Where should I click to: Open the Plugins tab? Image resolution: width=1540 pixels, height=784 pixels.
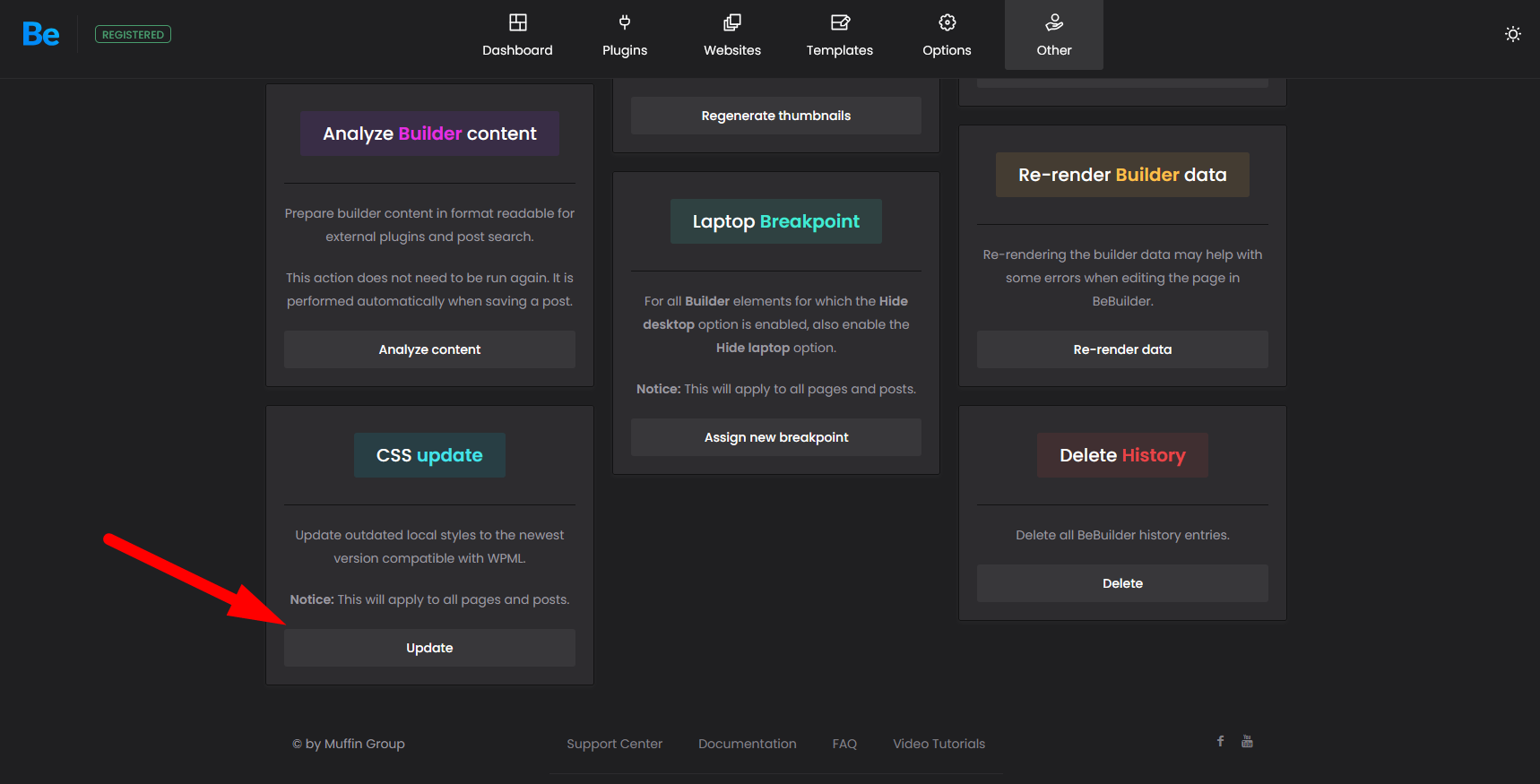click(x=625, y=35)
